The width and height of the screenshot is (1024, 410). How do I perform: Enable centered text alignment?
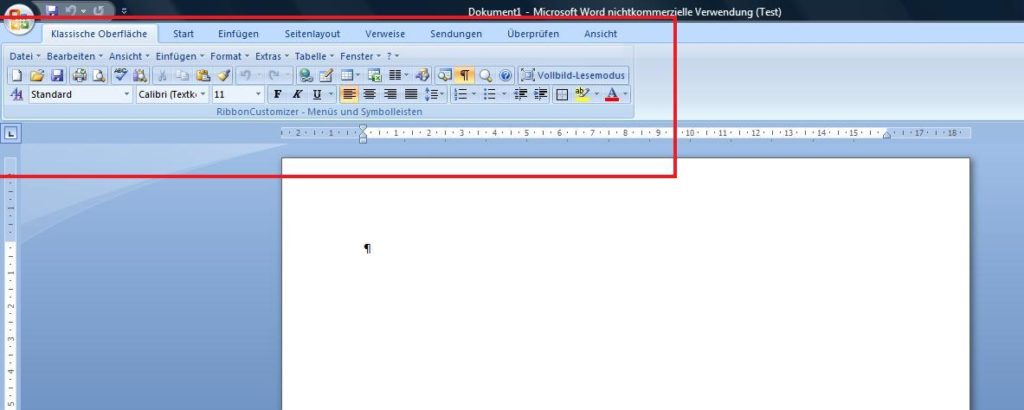coord(370,95)
